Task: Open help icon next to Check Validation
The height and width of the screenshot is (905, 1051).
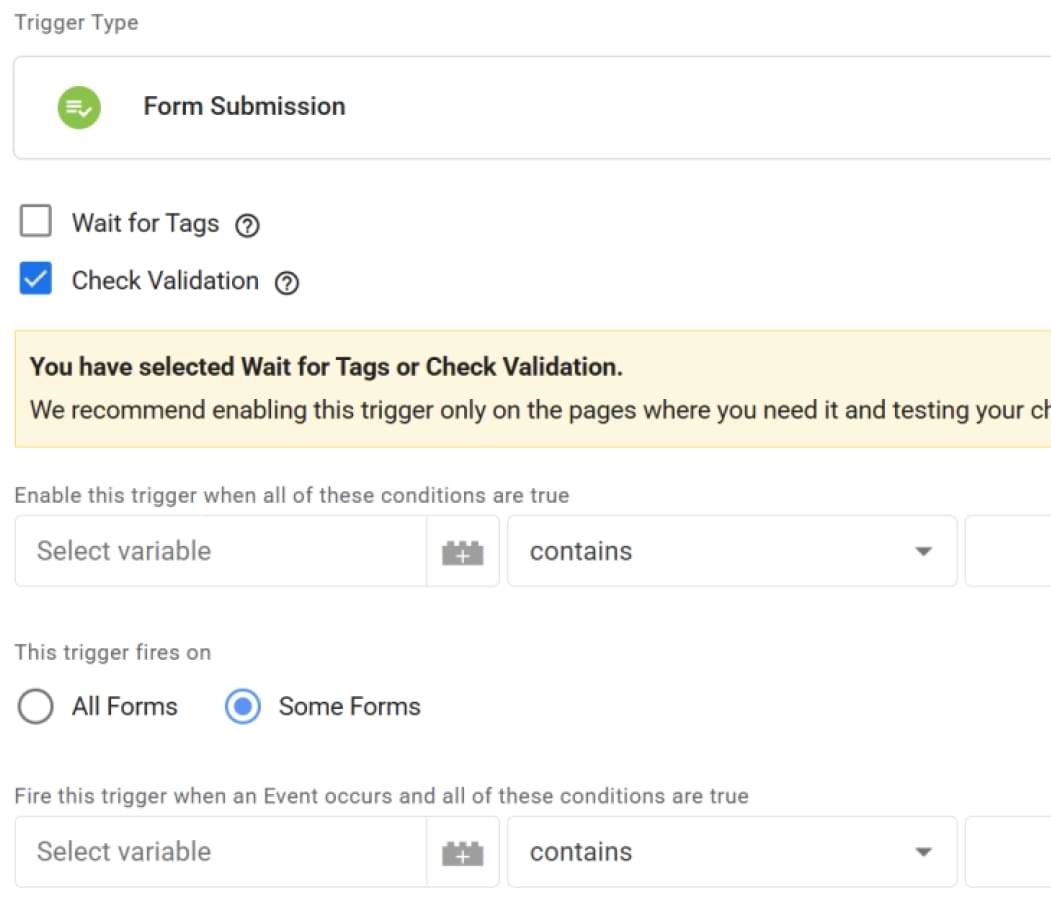Action: click(x=287, y=283)
